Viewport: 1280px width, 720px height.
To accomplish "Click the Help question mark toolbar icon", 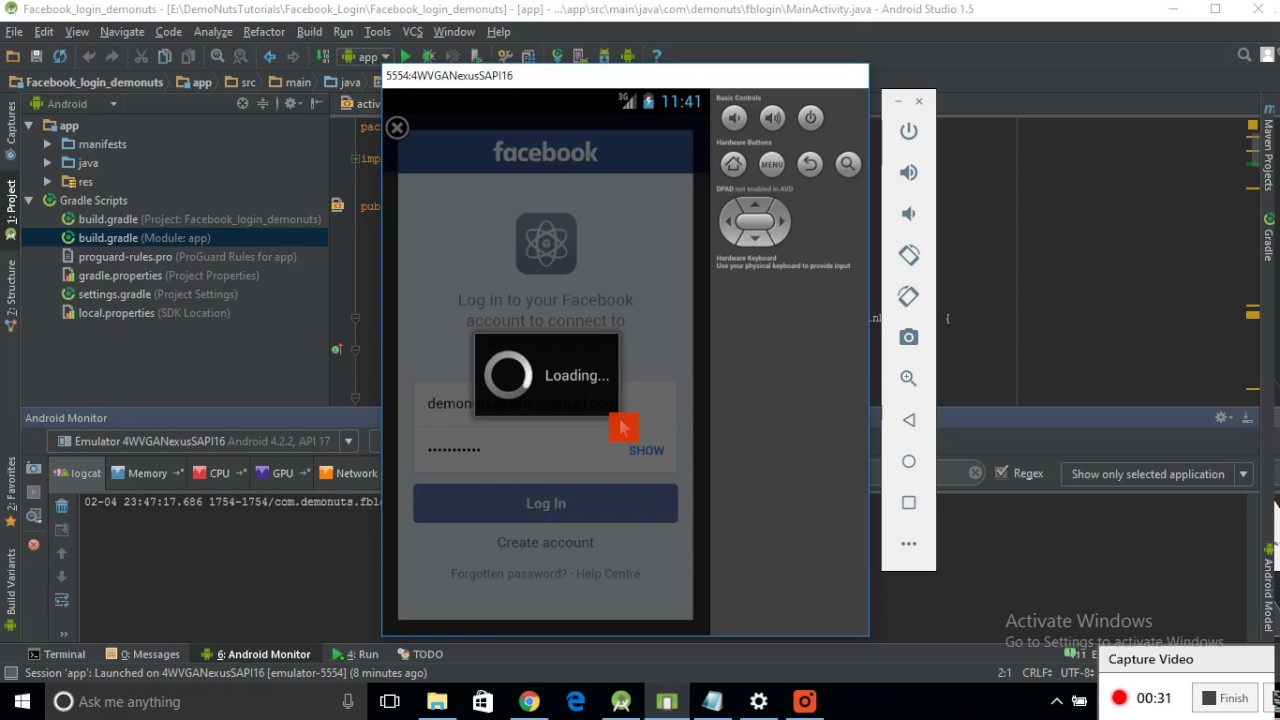I will tap(656, 56).
